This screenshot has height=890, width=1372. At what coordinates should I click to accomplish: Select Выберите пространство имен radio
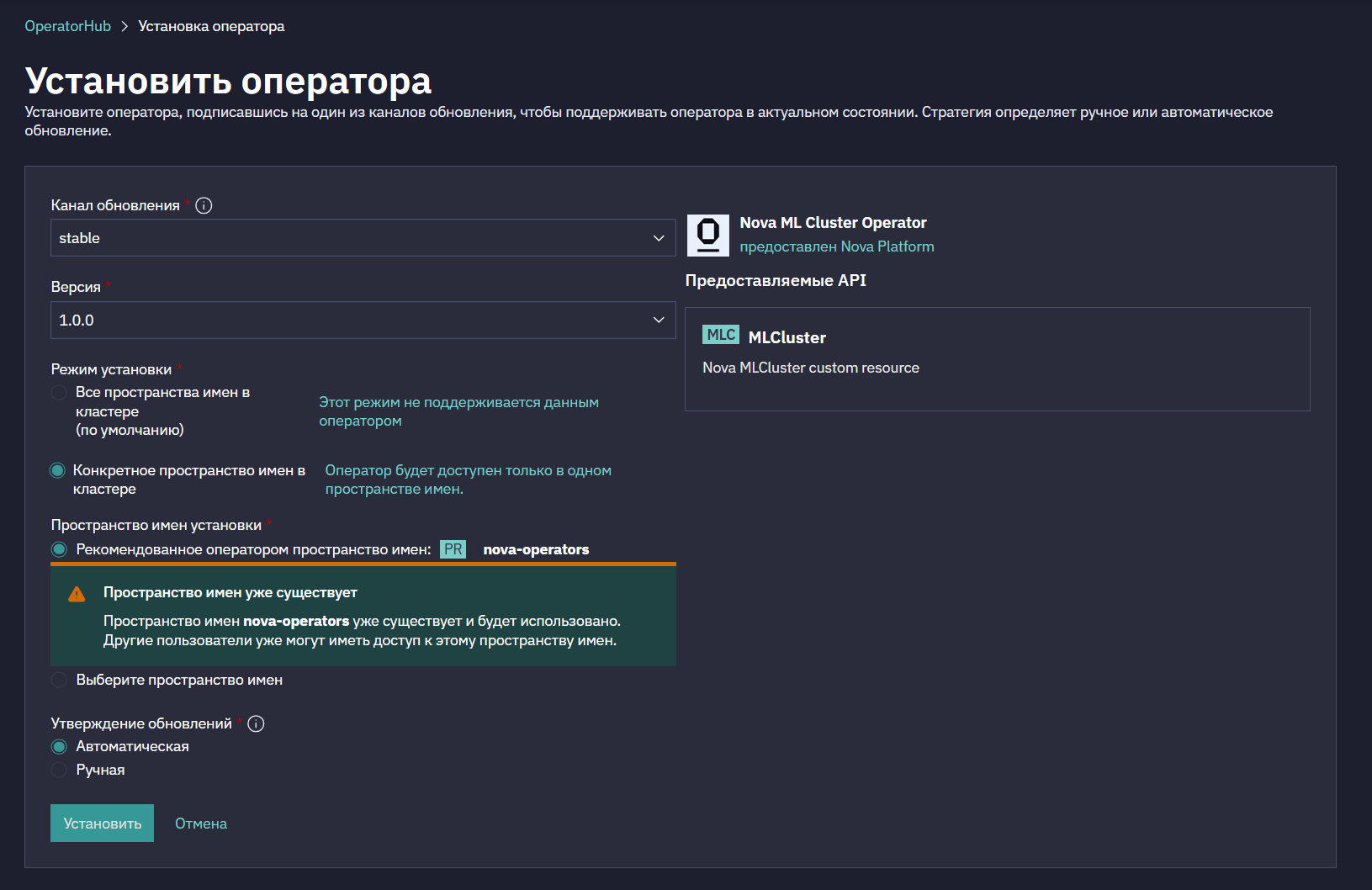pos(59,680)
